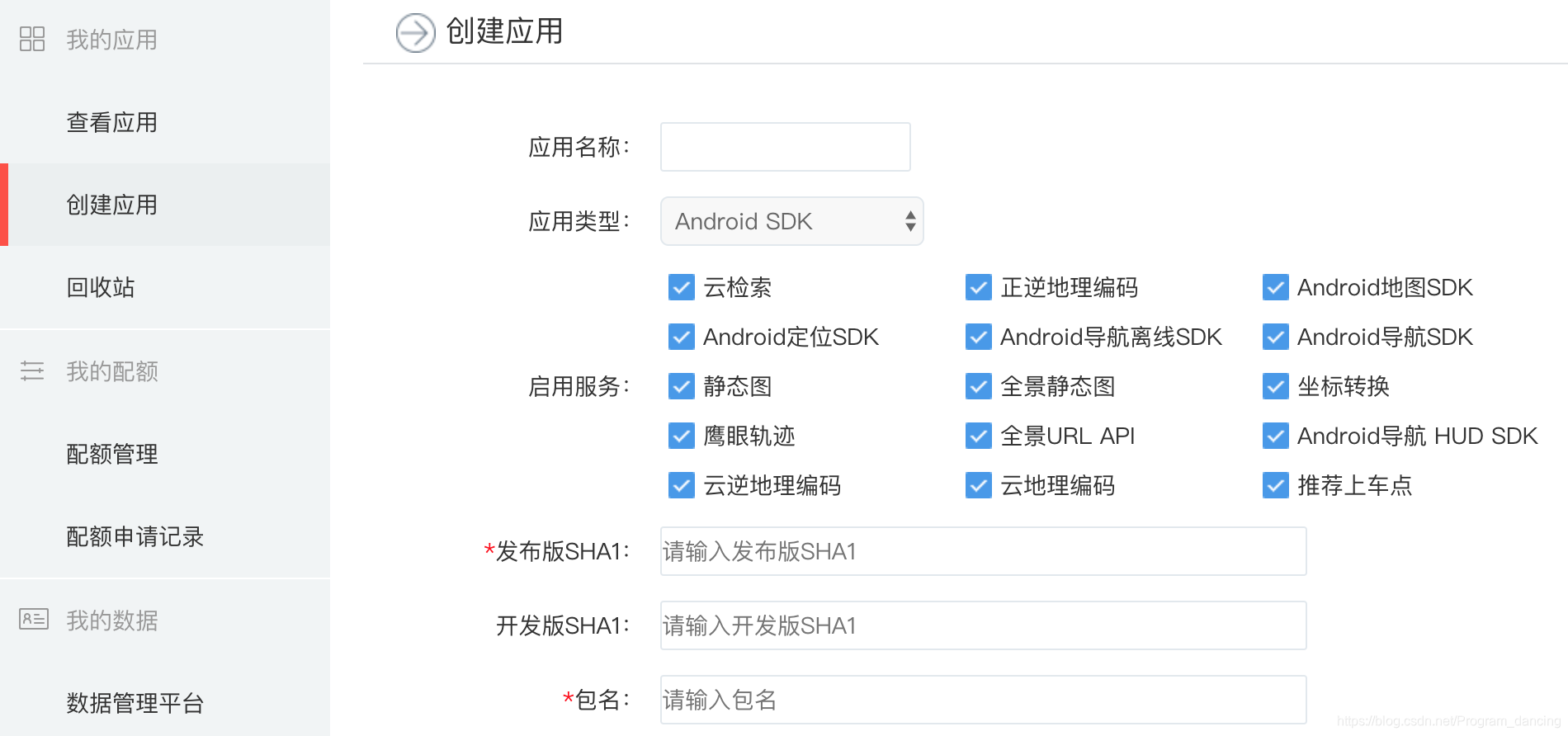Toggle 推荐上车点 off
The width and height of the screenshot is (1568, 736).
click(x=1275, y=486)
